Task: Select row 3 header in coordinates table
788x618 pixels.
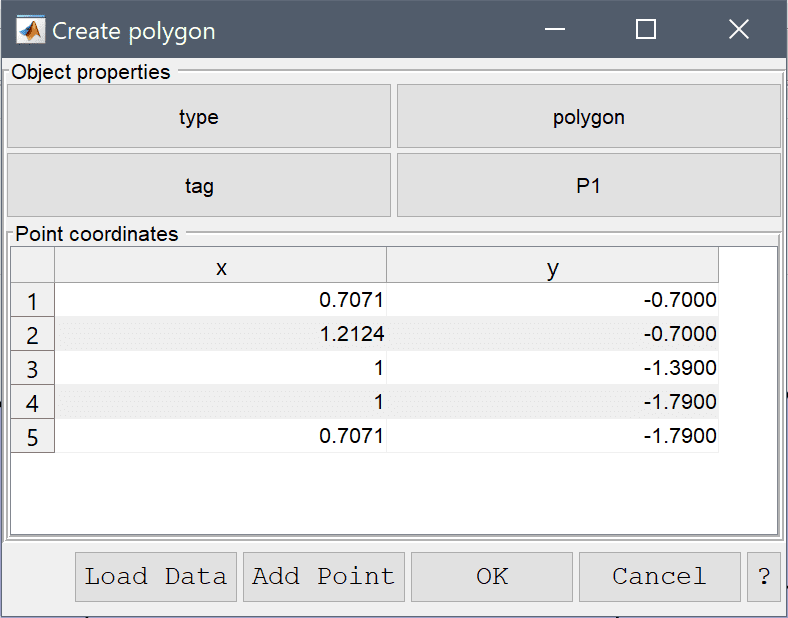Action: pos(33,368)
